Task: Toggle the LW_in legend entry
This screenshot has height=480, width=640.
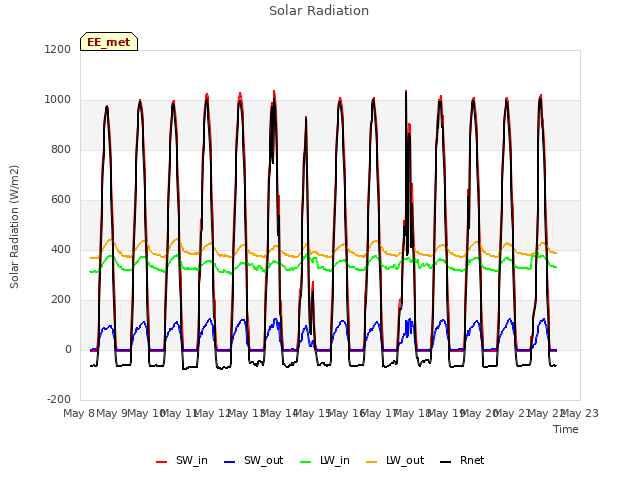Action: coord(325,461)
